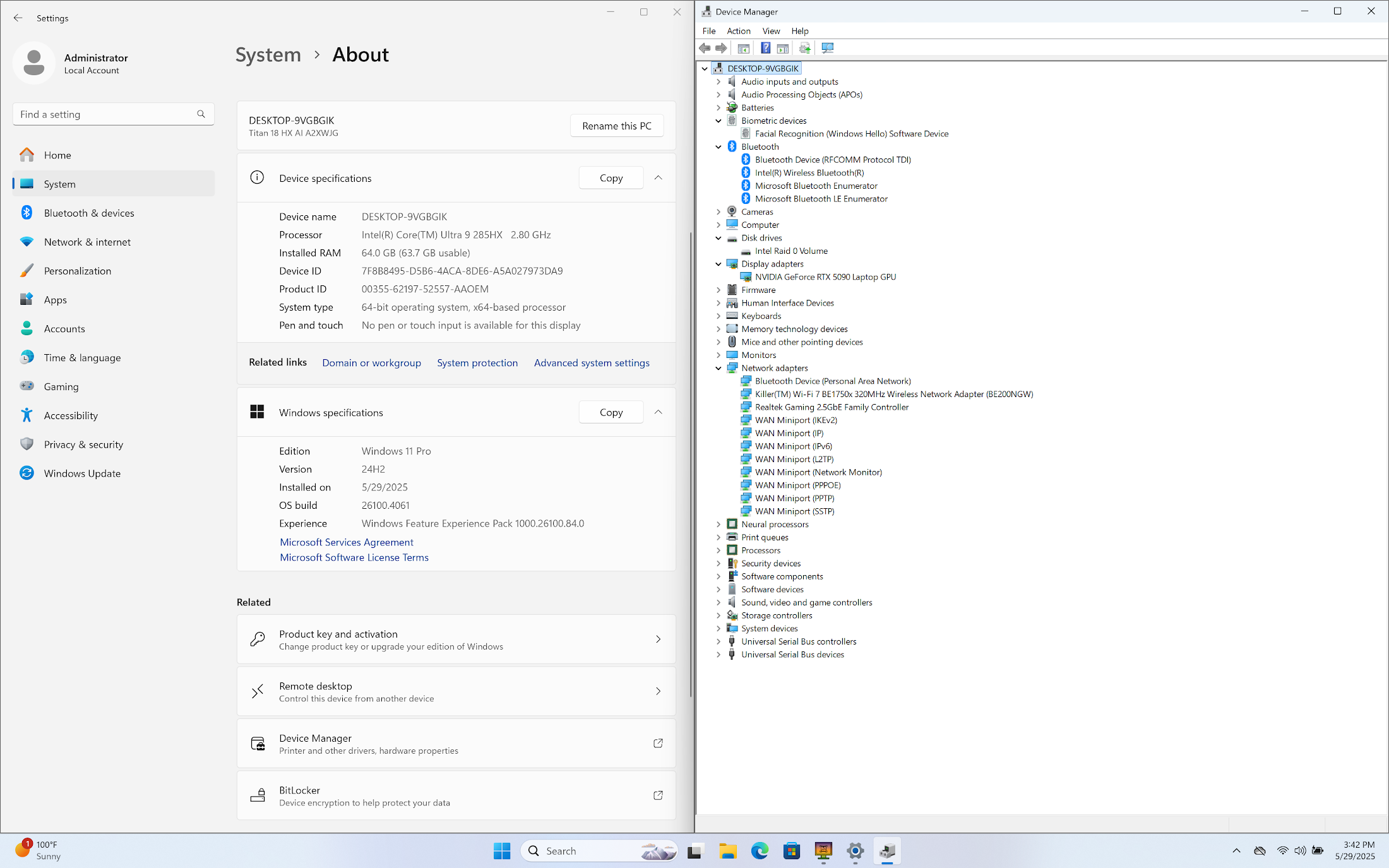Expand the Audio inputs and outputs node
This screenshot has height=868, width=1389.
718,81
